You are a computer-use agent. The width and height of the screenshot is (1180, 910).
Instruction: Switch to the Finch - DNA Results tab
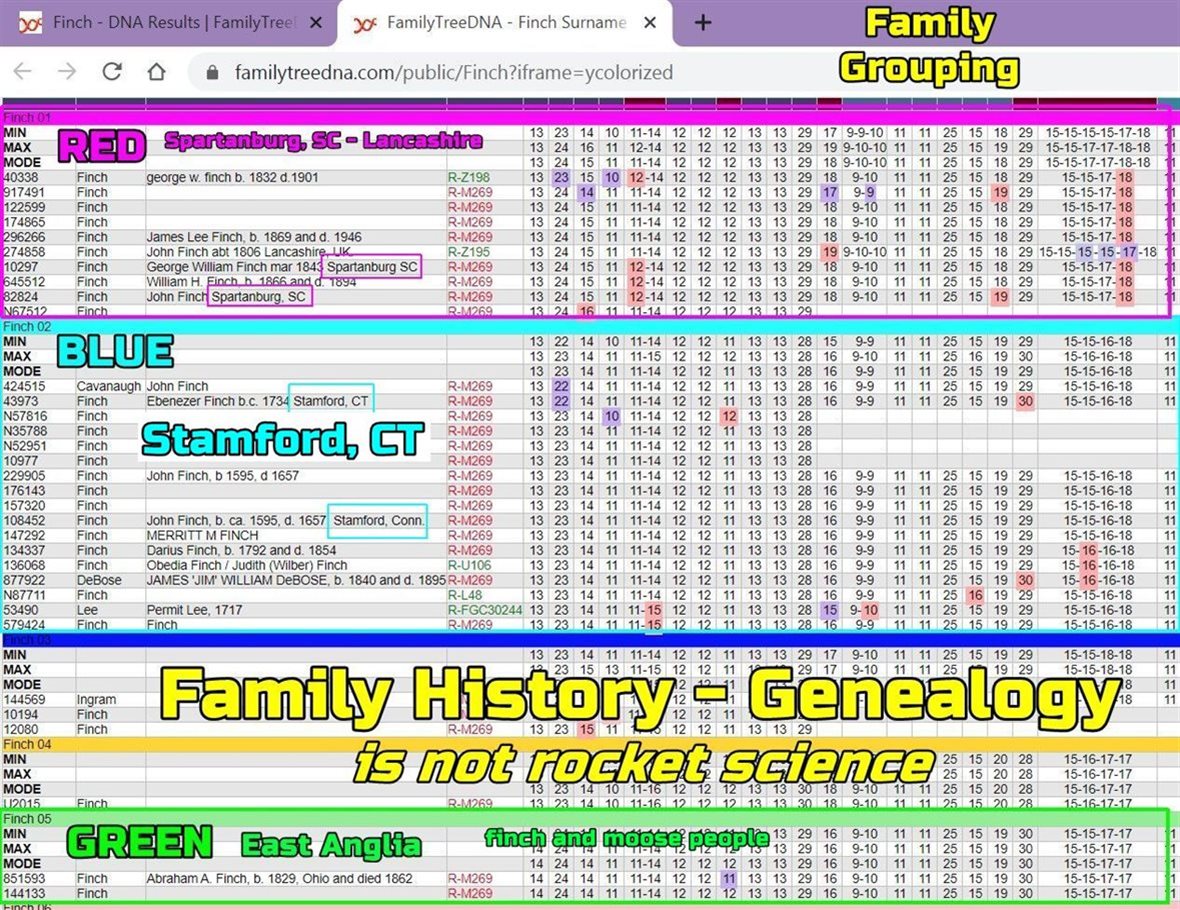(x=170, y=22)
